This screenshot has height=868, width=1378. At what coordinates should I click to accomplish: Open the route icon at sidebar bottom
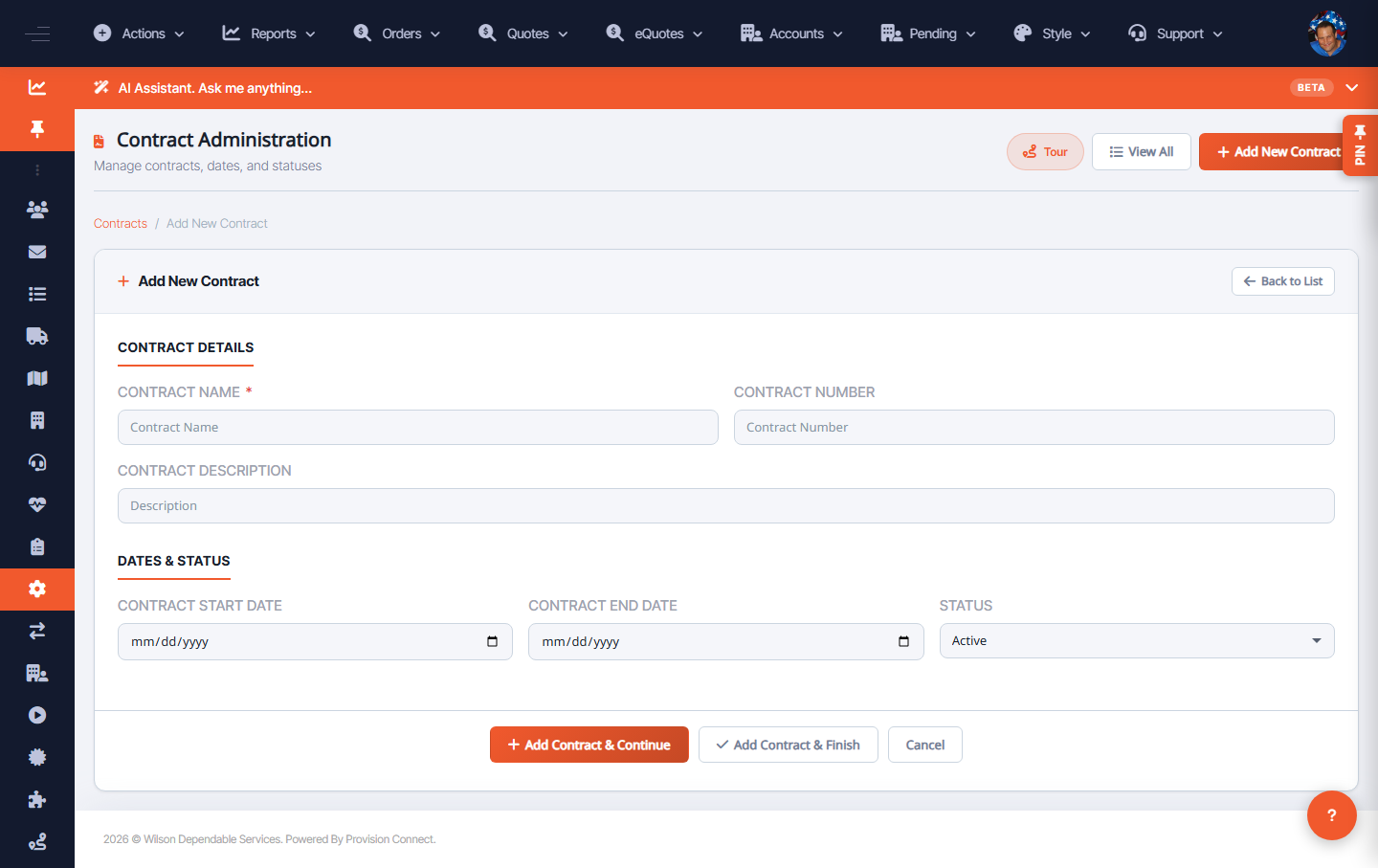[x=37, y=842]
